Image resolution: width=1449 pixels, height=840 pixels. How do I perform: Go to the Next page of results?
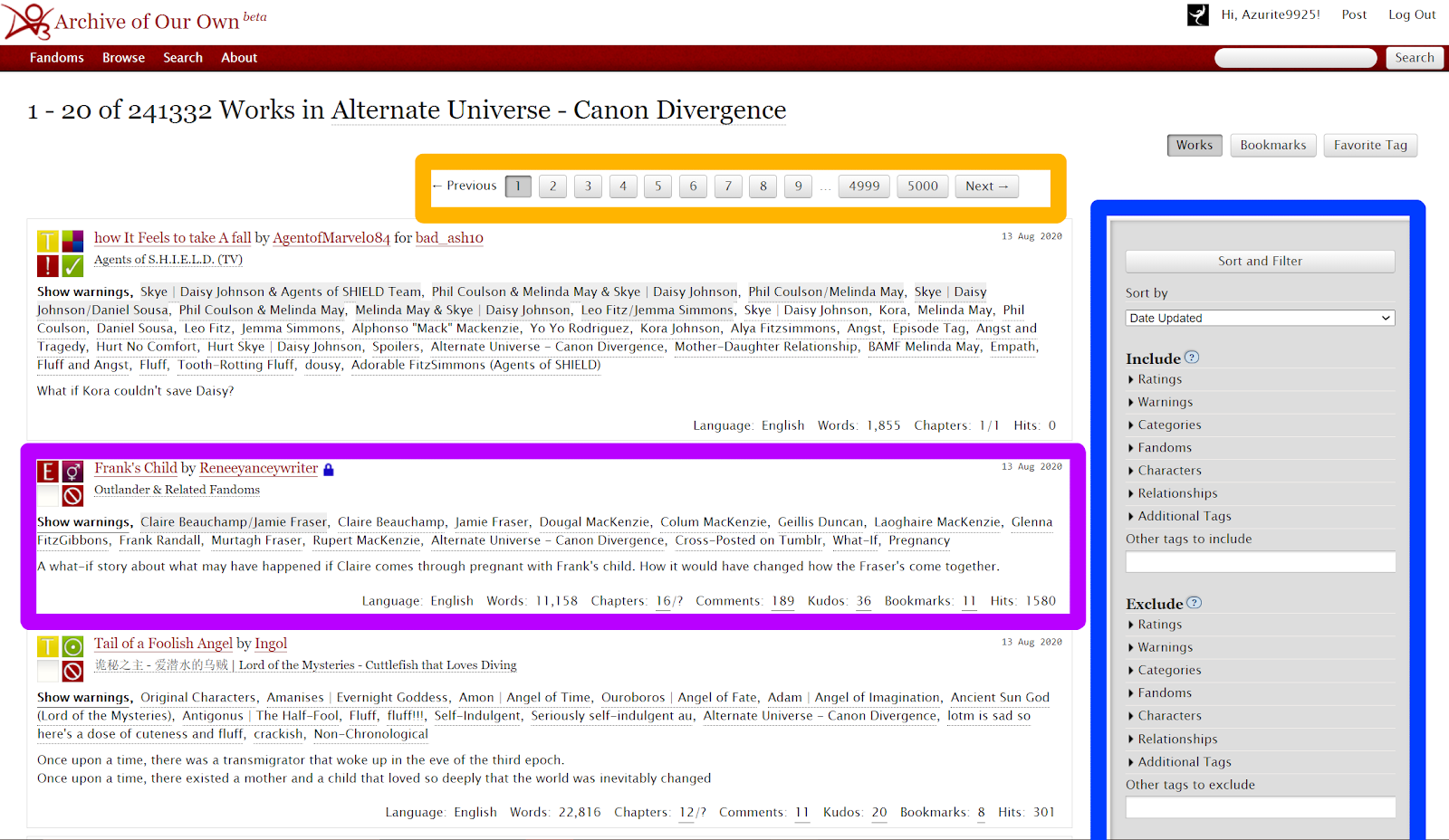(987, 186)
